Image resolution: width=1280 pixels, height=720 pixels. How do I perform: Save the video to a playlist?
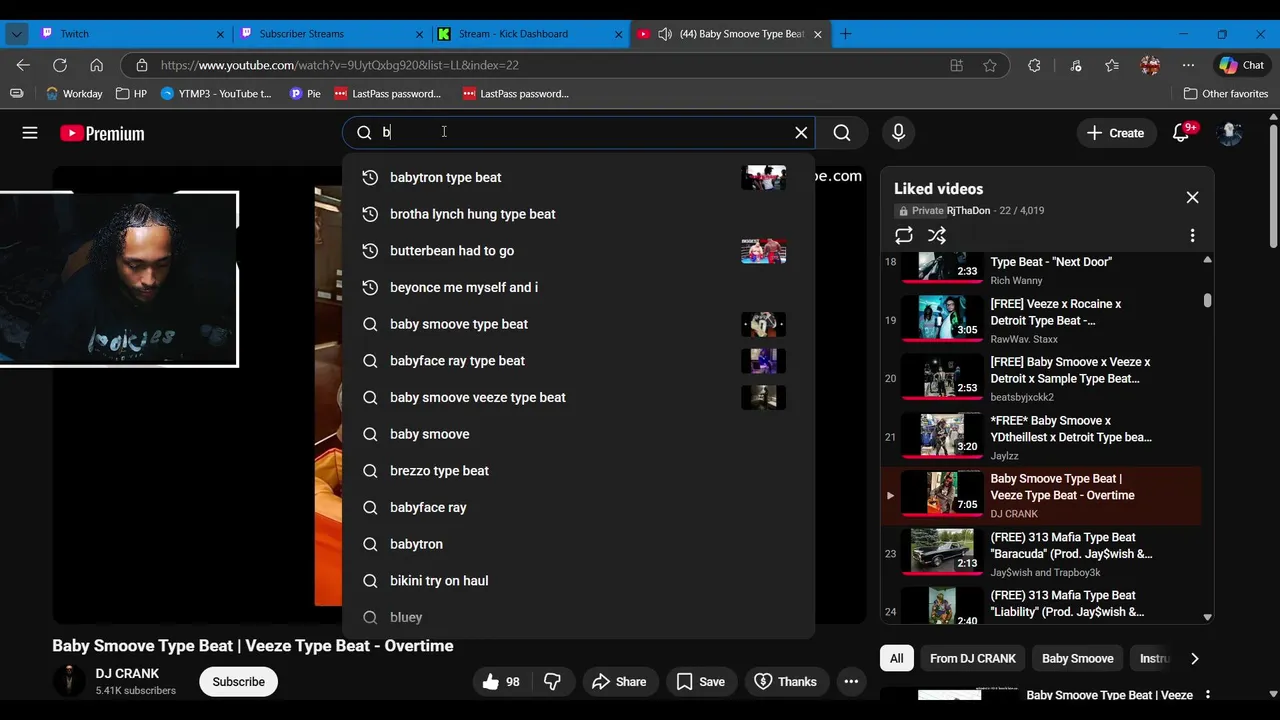(701, 682)
